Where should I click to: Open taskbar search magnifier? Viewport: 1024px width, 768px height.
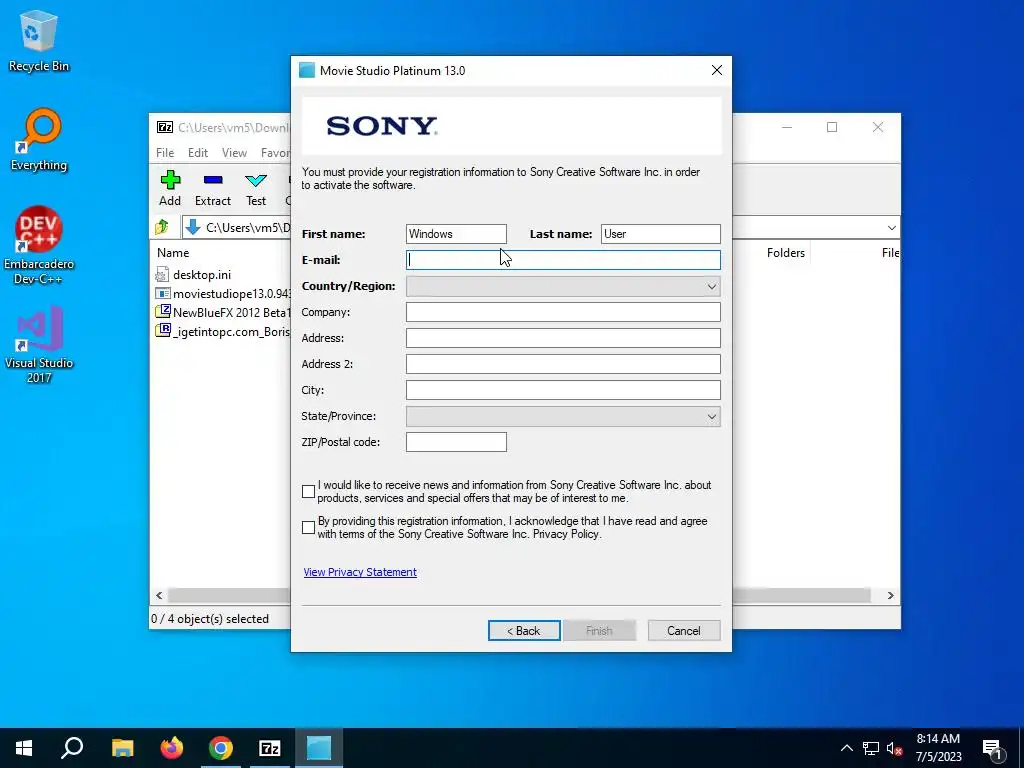(72, 748)
